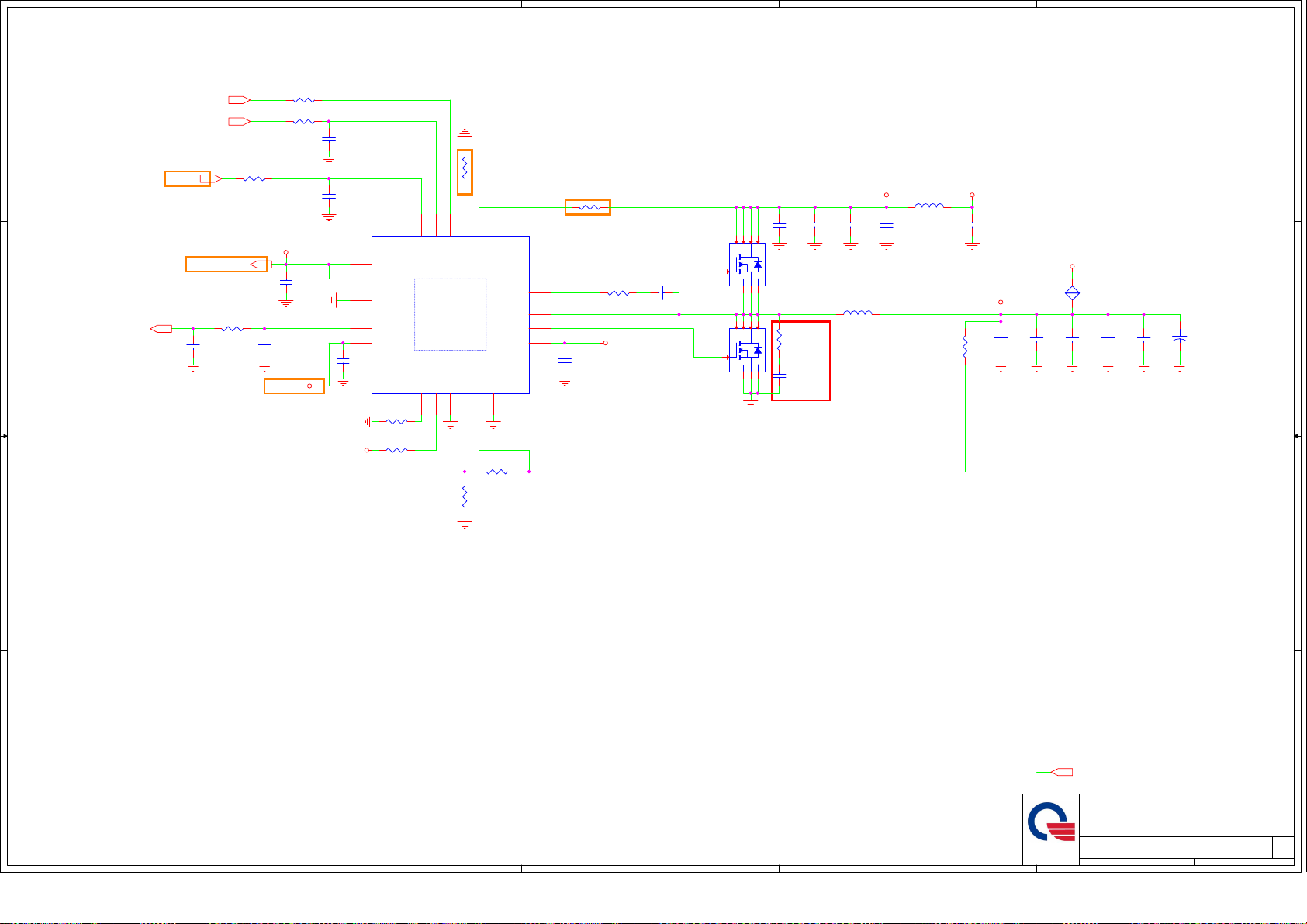
Task: Select the resistor tied to sideways ground below IC
Action: pyautogui.click(x=396, y=421)
